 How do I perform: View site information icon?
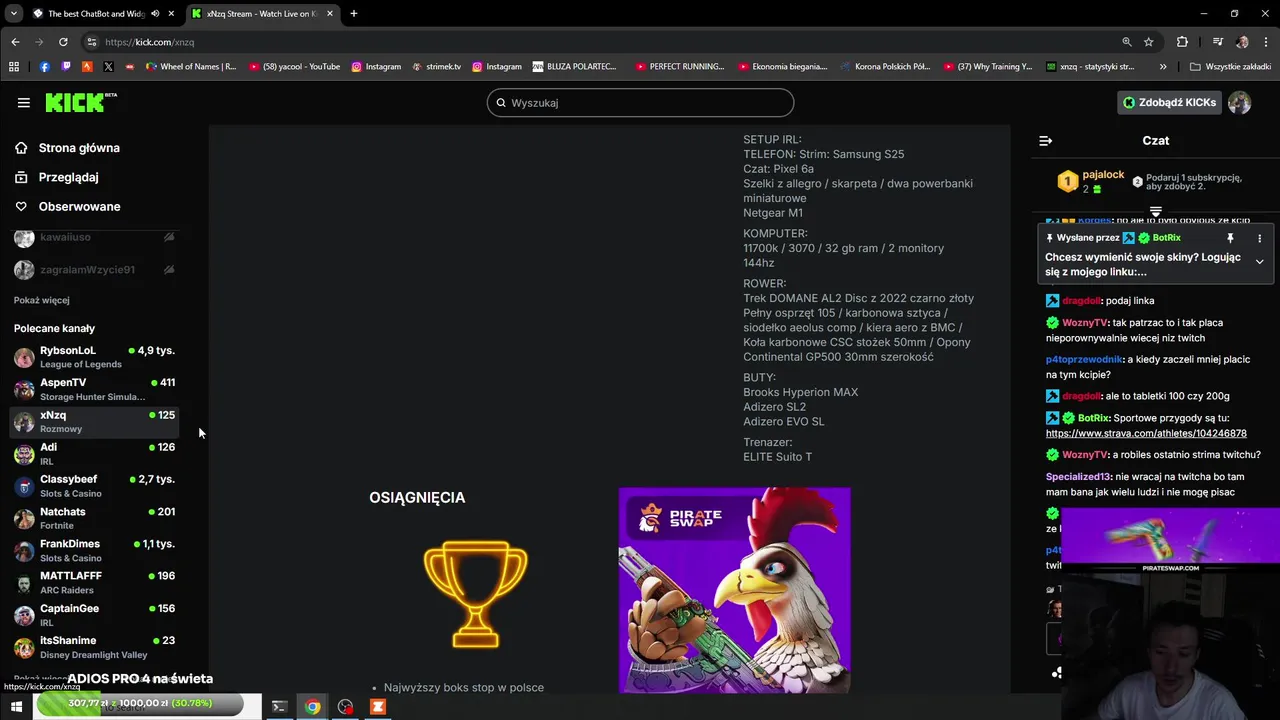coord(91,42)
